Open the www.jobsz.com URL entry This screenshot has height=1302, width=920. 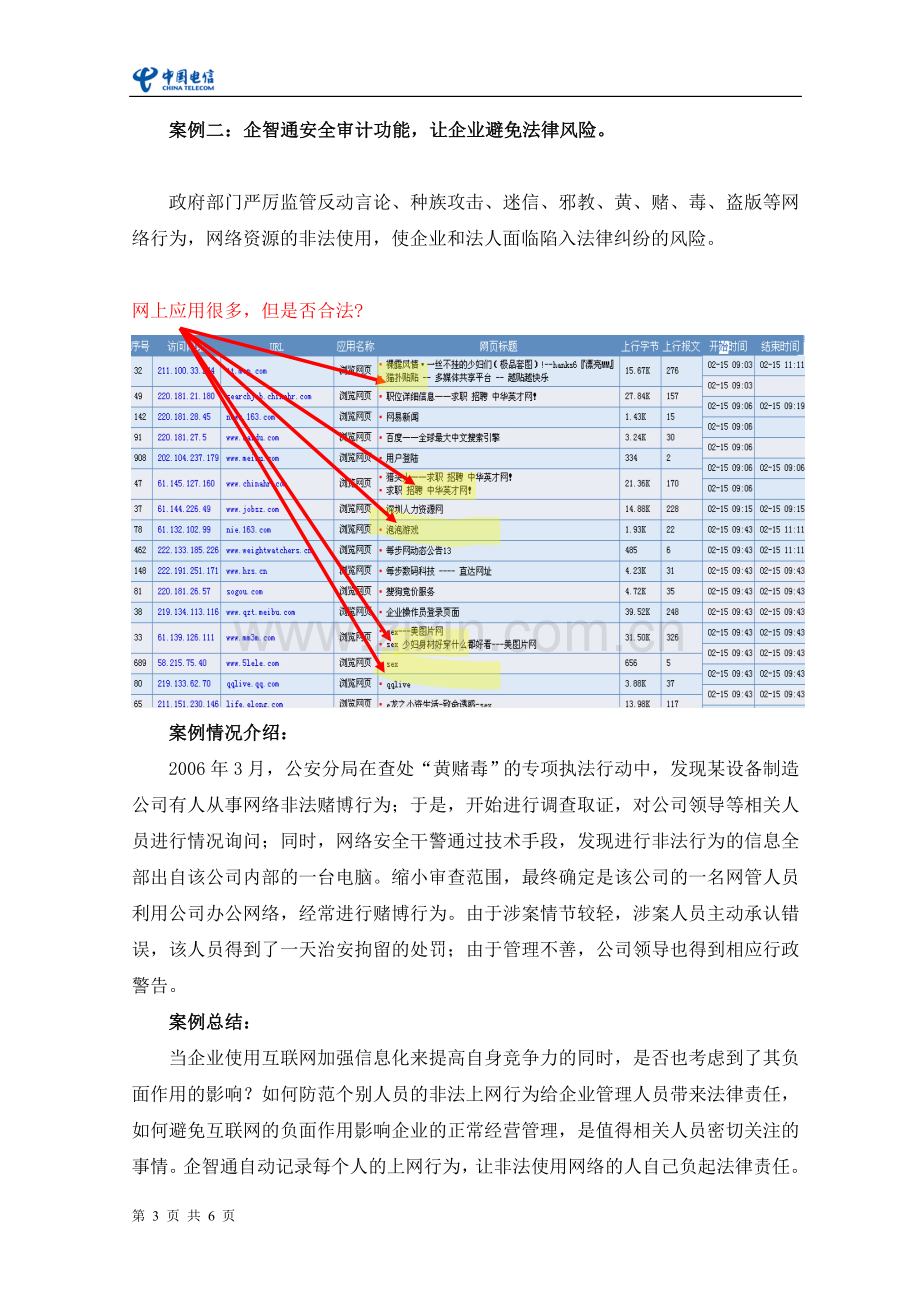point(252,509)
